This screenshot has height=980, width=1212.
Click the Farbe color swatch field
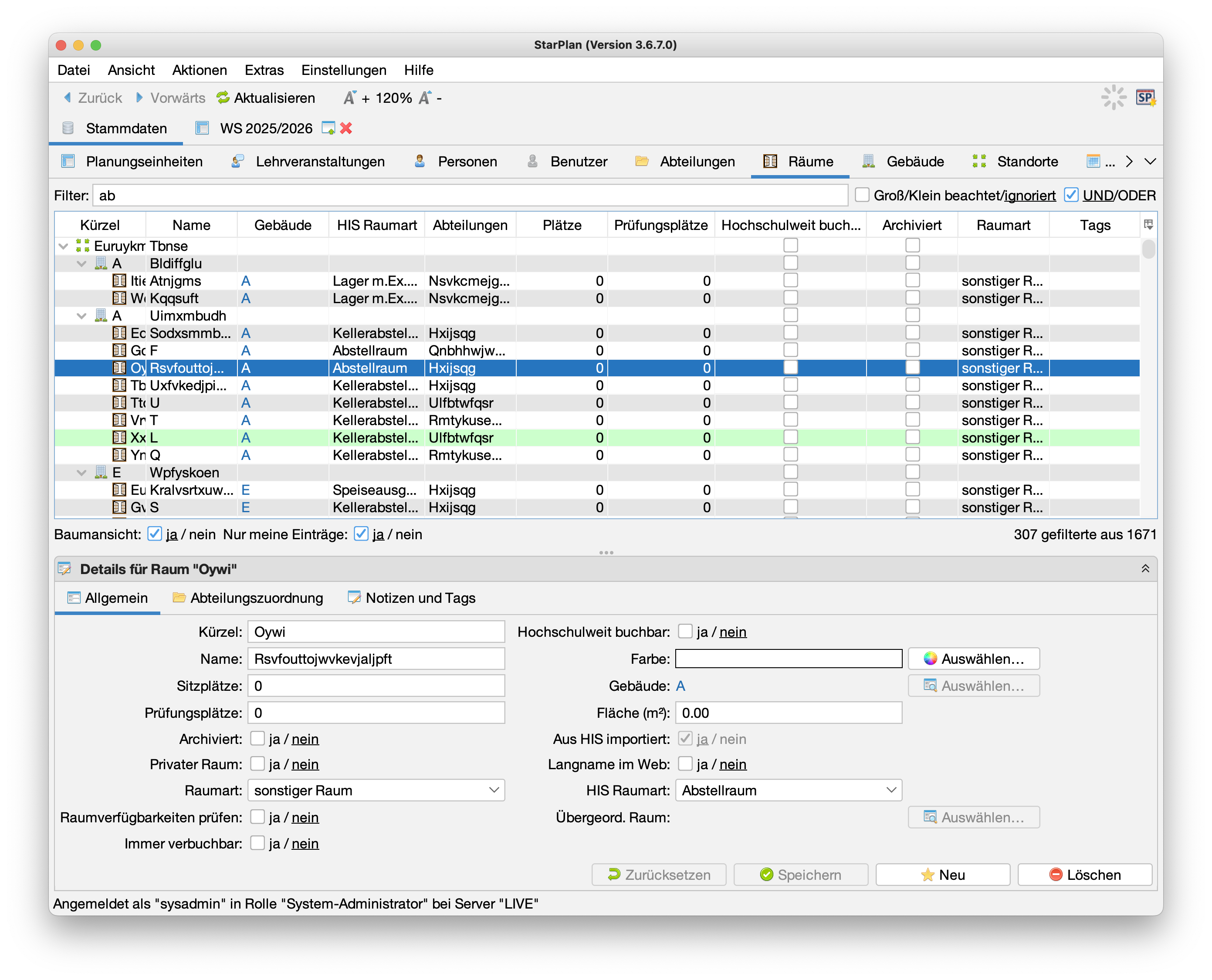(x=788, y=659)
